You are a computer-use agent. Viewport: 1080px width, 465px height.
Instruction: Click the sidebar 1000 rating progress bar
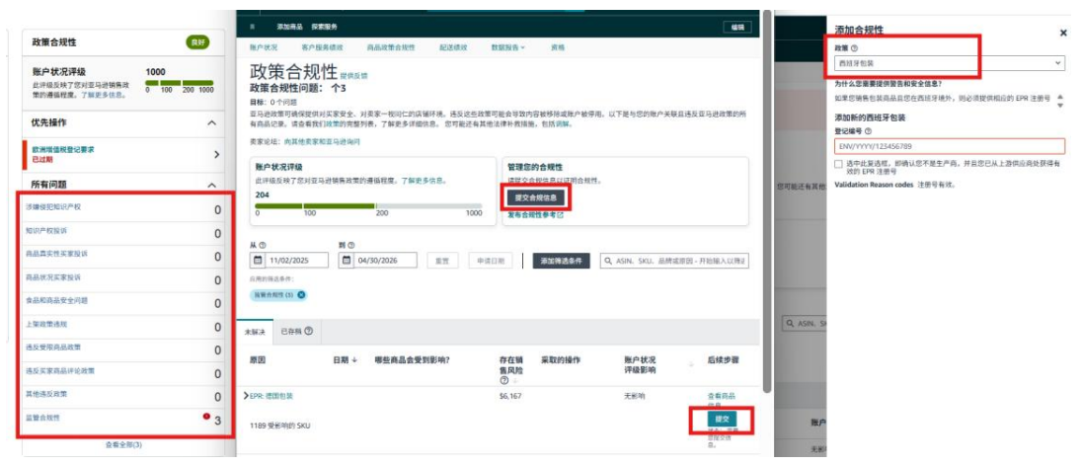point(179,83)
